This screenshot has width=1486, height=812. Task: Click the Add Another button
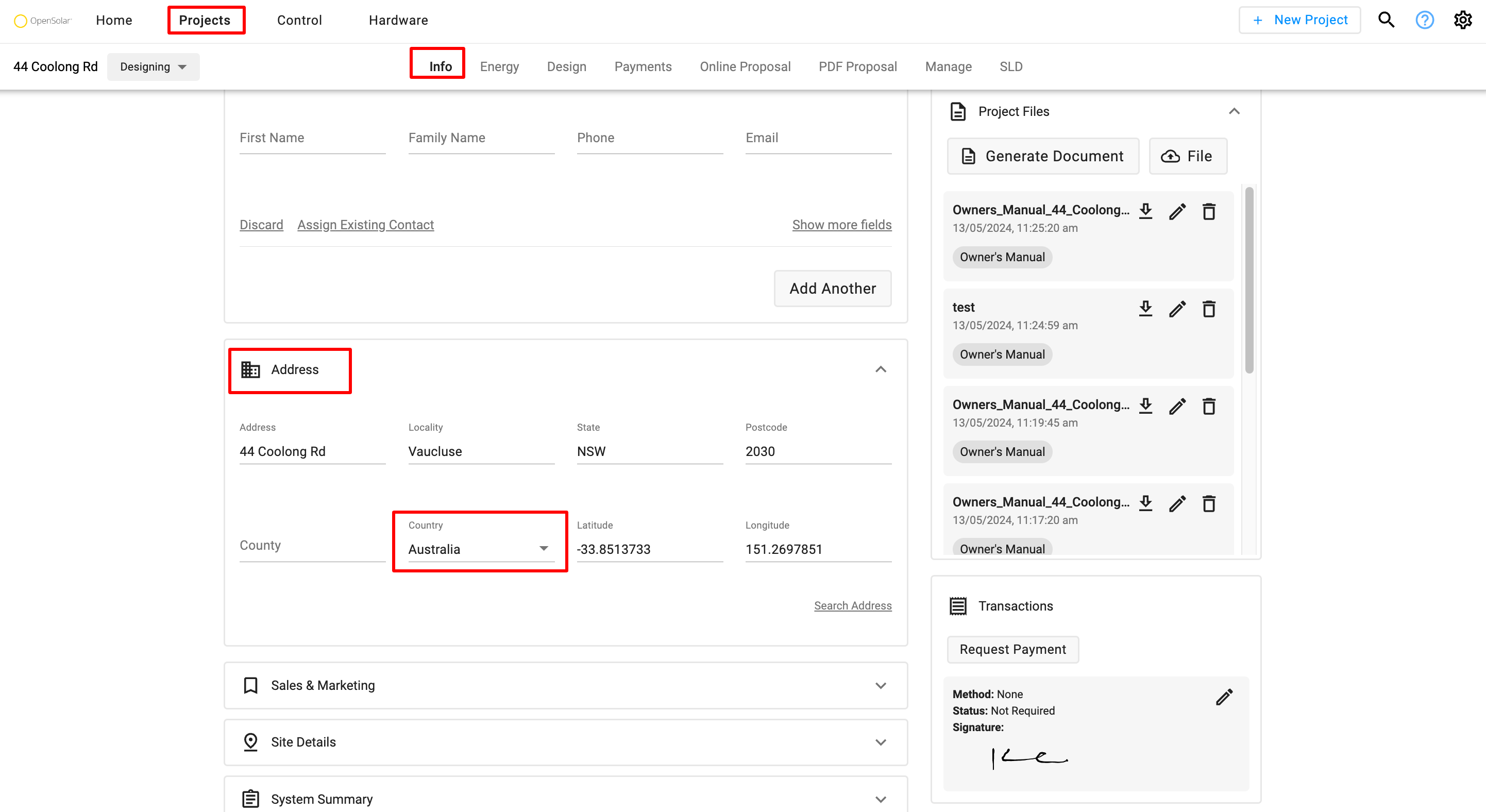tap(832, 289)
